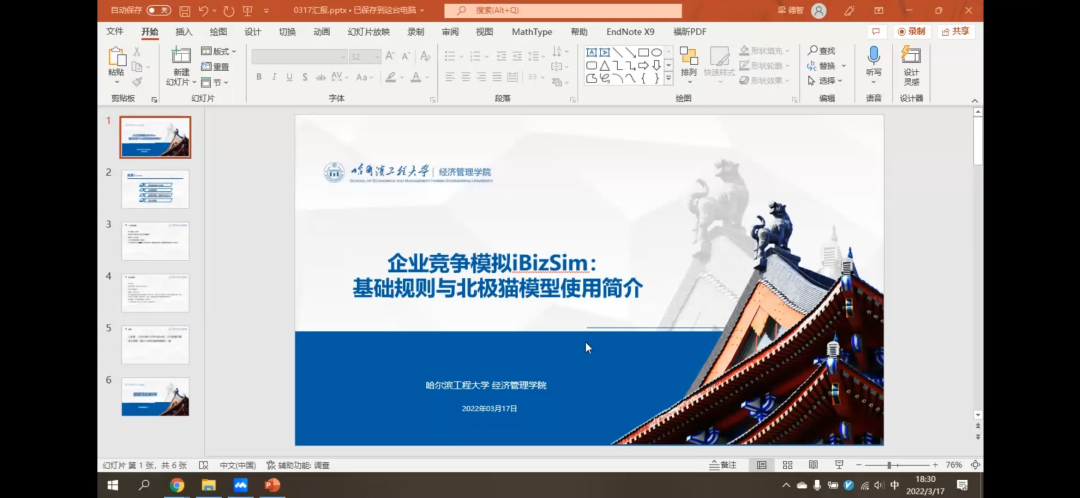This screenshot has width=1080, height=498.
Task: Click the Save icon in title bar
Action: 184,10
